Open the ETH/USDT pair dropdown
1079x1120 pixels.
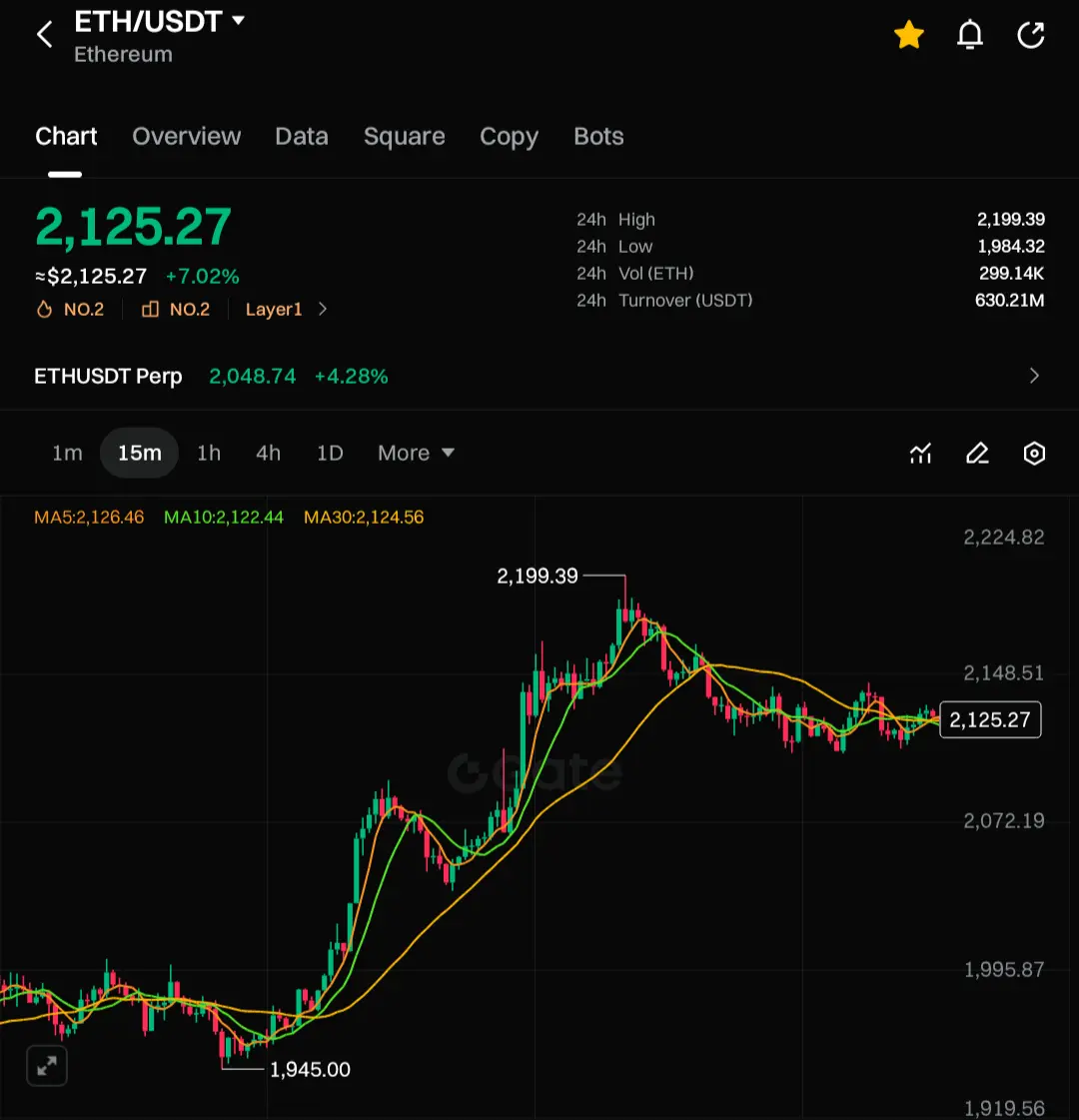click(x=159, y=21)
